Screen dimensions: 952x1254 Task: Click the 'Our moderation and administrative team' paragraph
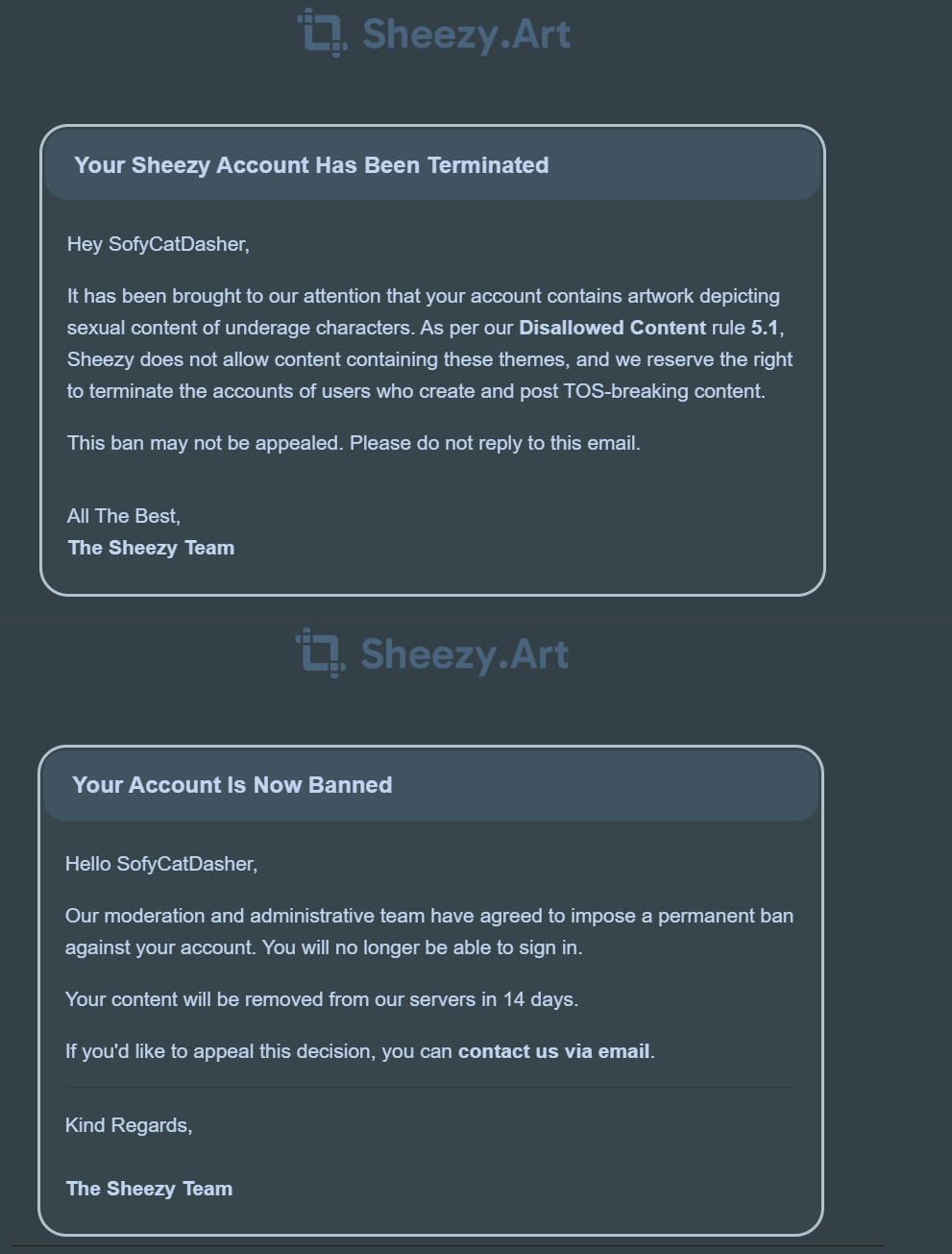coord(428,931)
